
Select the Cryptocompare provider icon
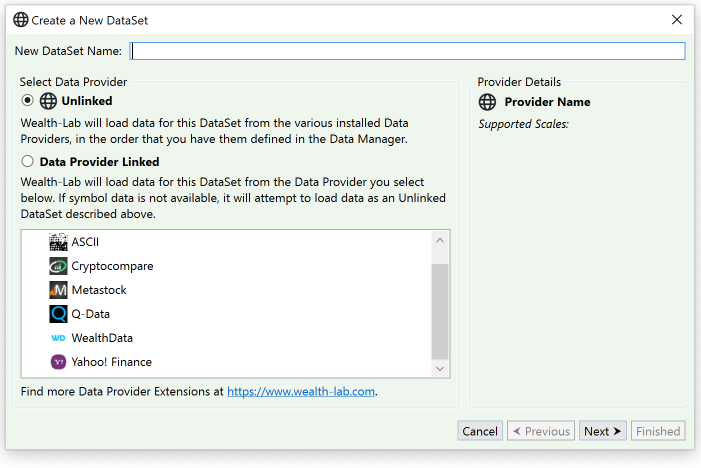[58, 266]
